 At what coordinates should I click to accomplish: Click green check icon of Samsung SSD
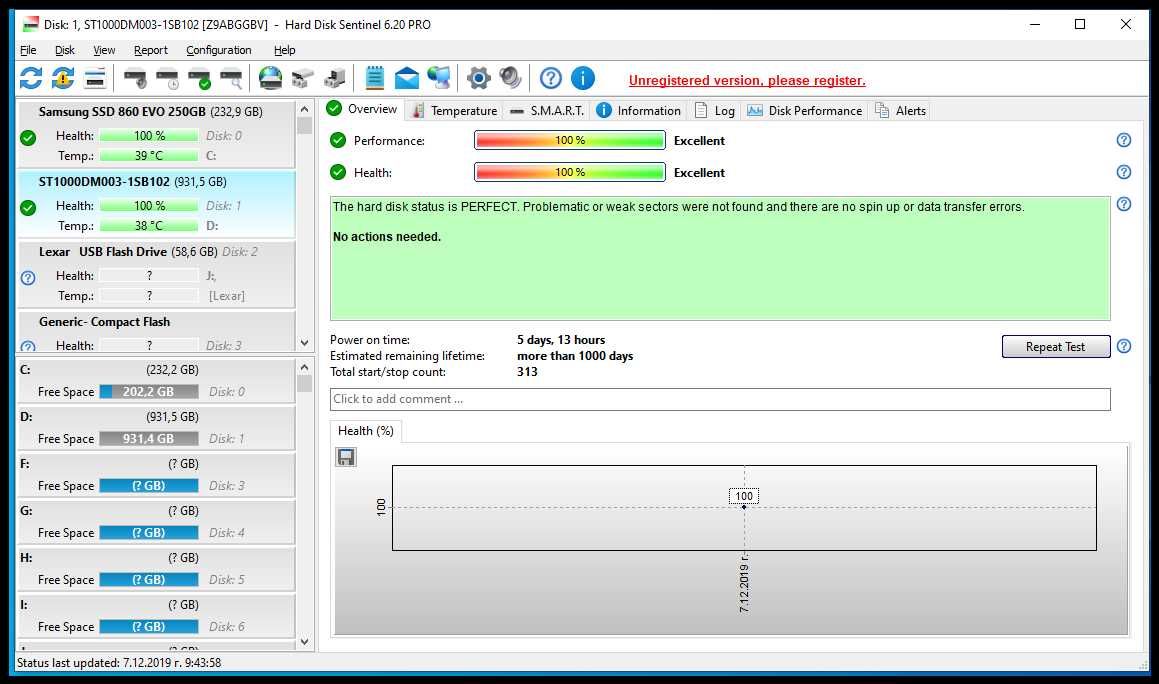point(28,138)
